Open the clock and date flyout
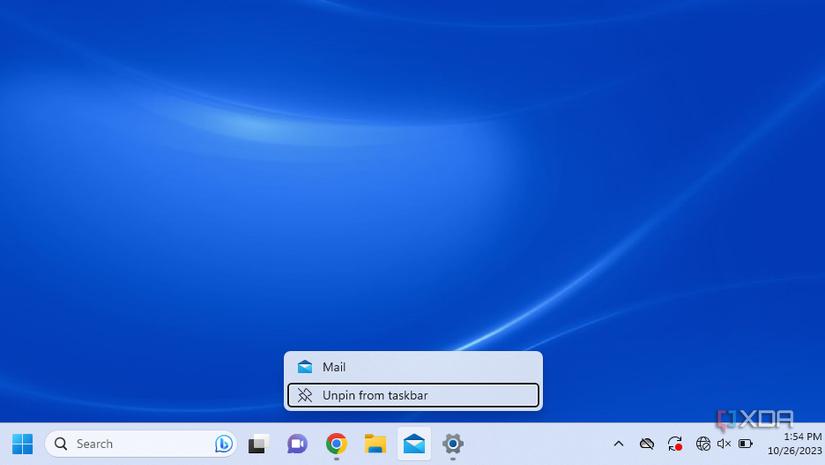 [x=790, y=444]
